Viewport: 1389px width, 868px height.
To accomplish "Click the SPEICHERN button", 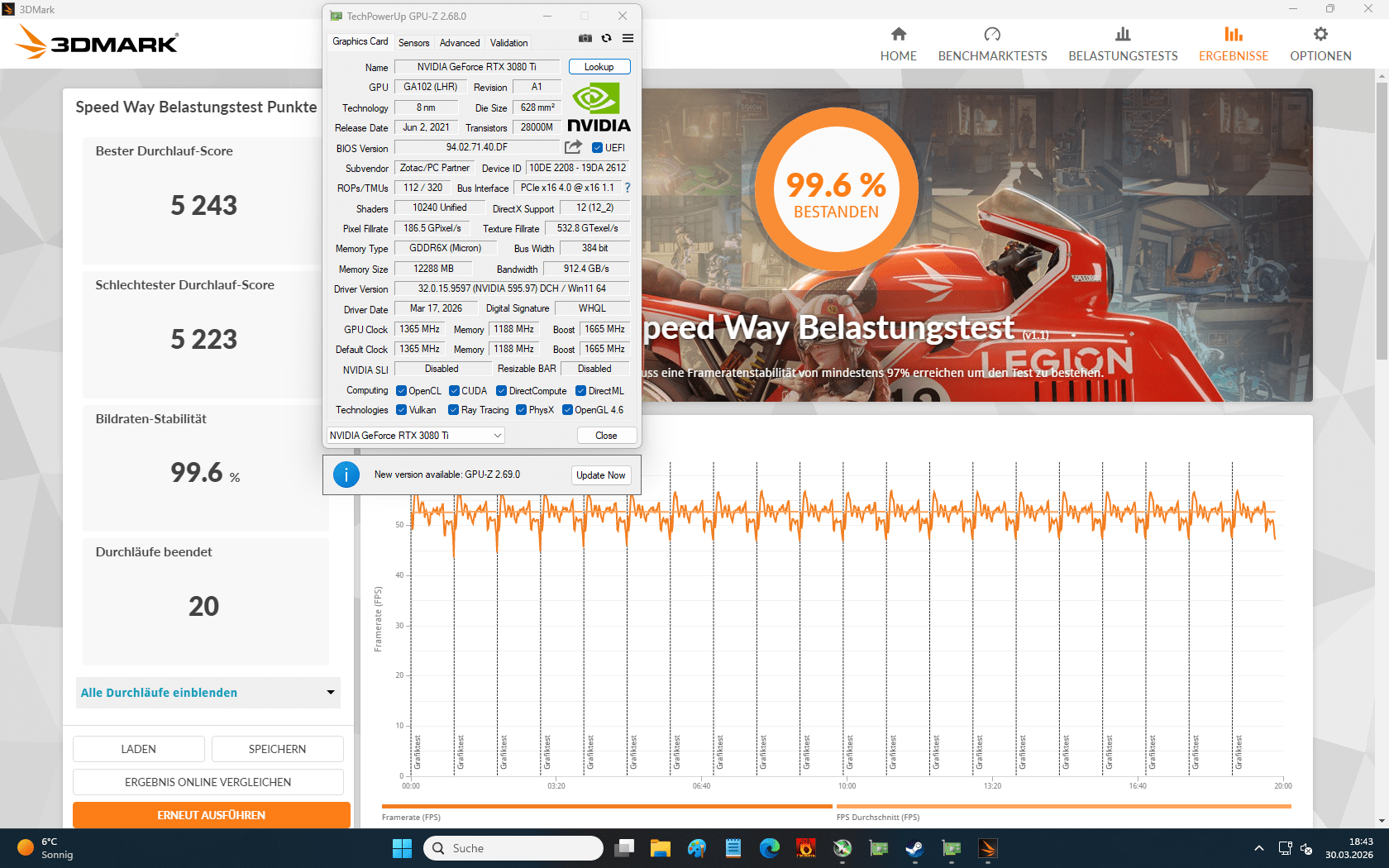I will (278, 749).
